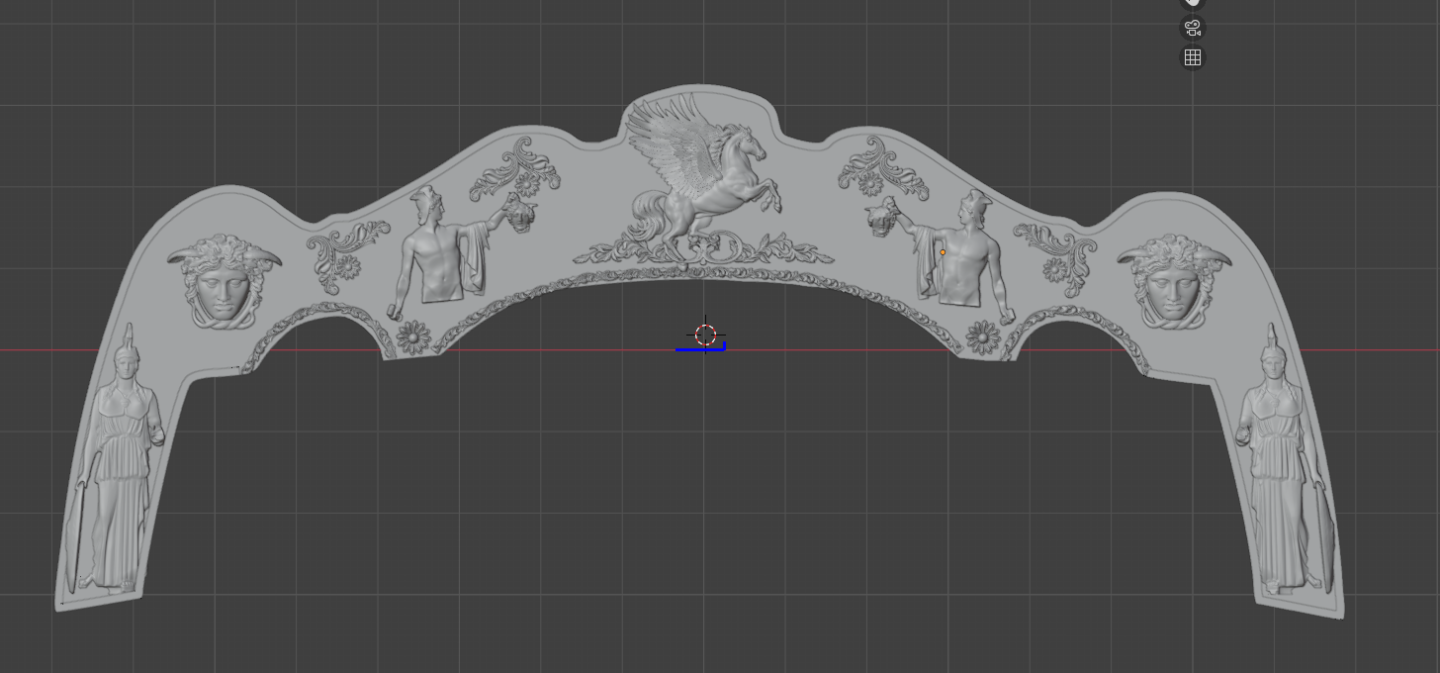Click the blue L-shaped object near cursor
Image resolution: width=1440 pixels, height=673 pixels.
(x=700, y=348)
